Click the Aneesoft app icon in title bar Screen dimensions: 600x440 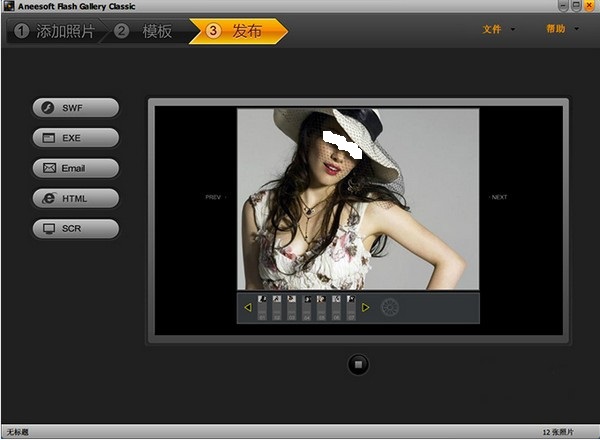coord(8,6)
